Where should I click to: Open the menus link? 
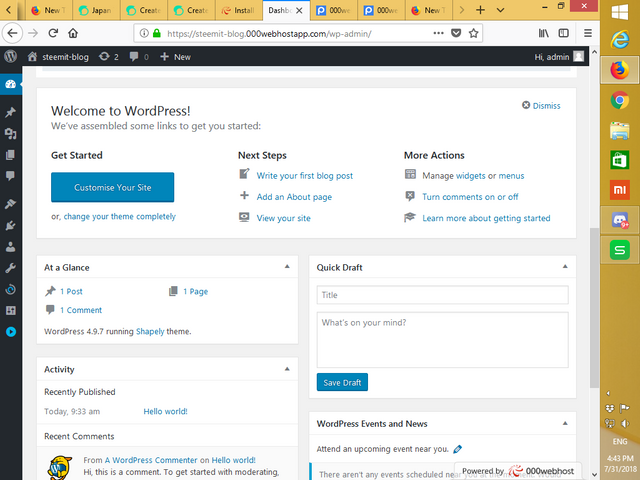pos(511,176)
